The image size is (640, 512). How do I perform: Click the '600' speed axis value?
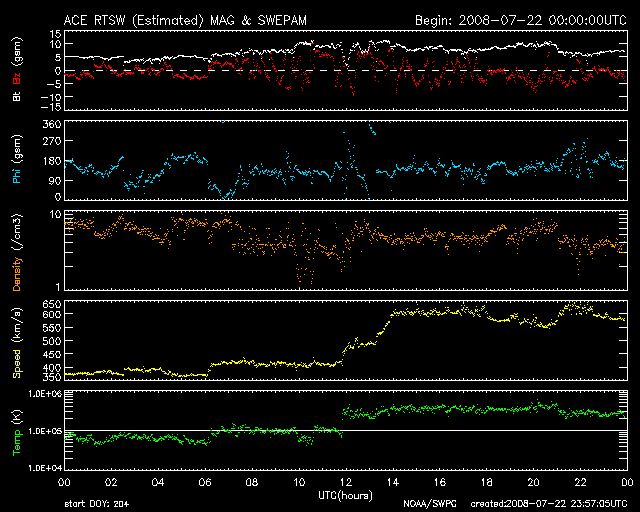pos(52,314)
